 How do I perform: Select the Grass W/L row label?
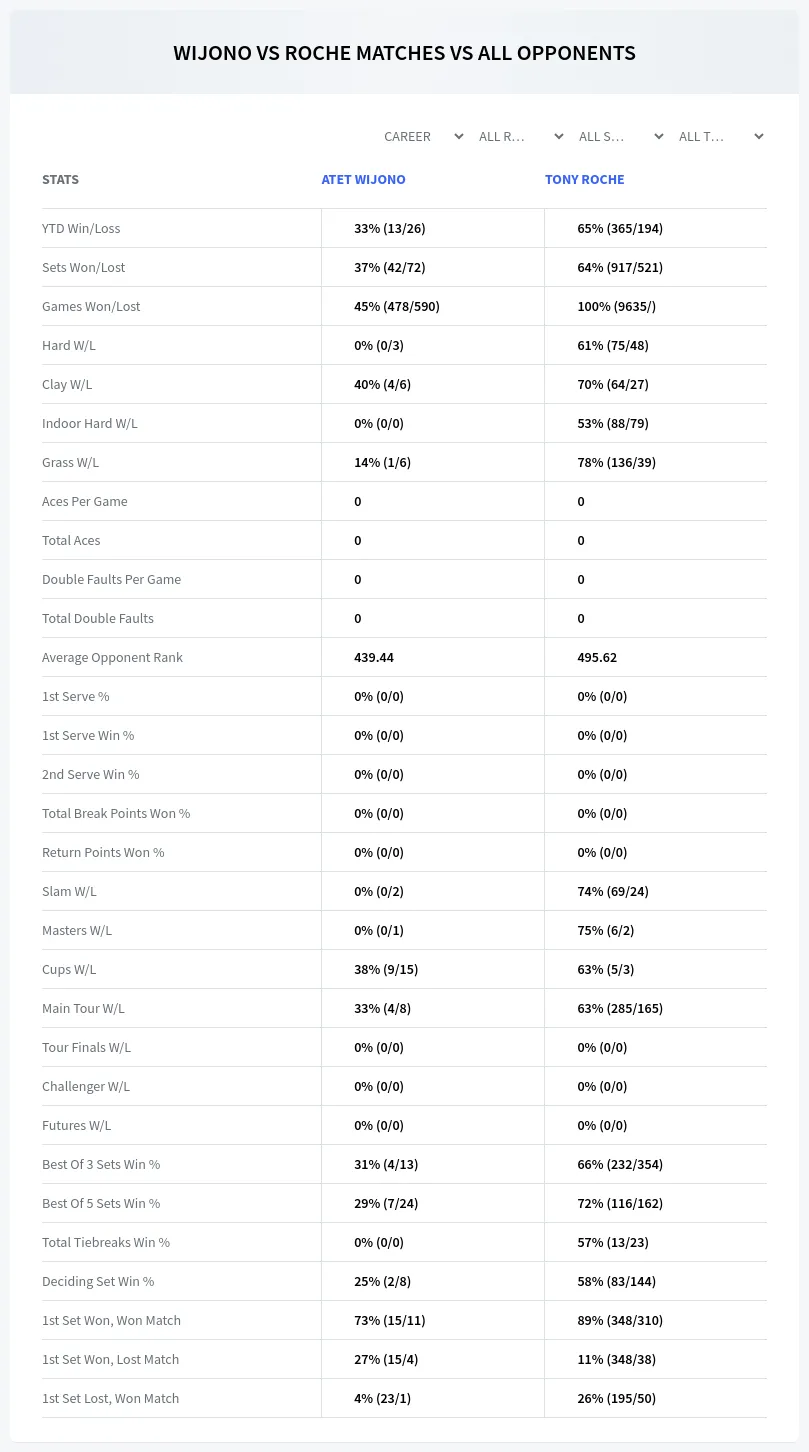click(71, 462)
